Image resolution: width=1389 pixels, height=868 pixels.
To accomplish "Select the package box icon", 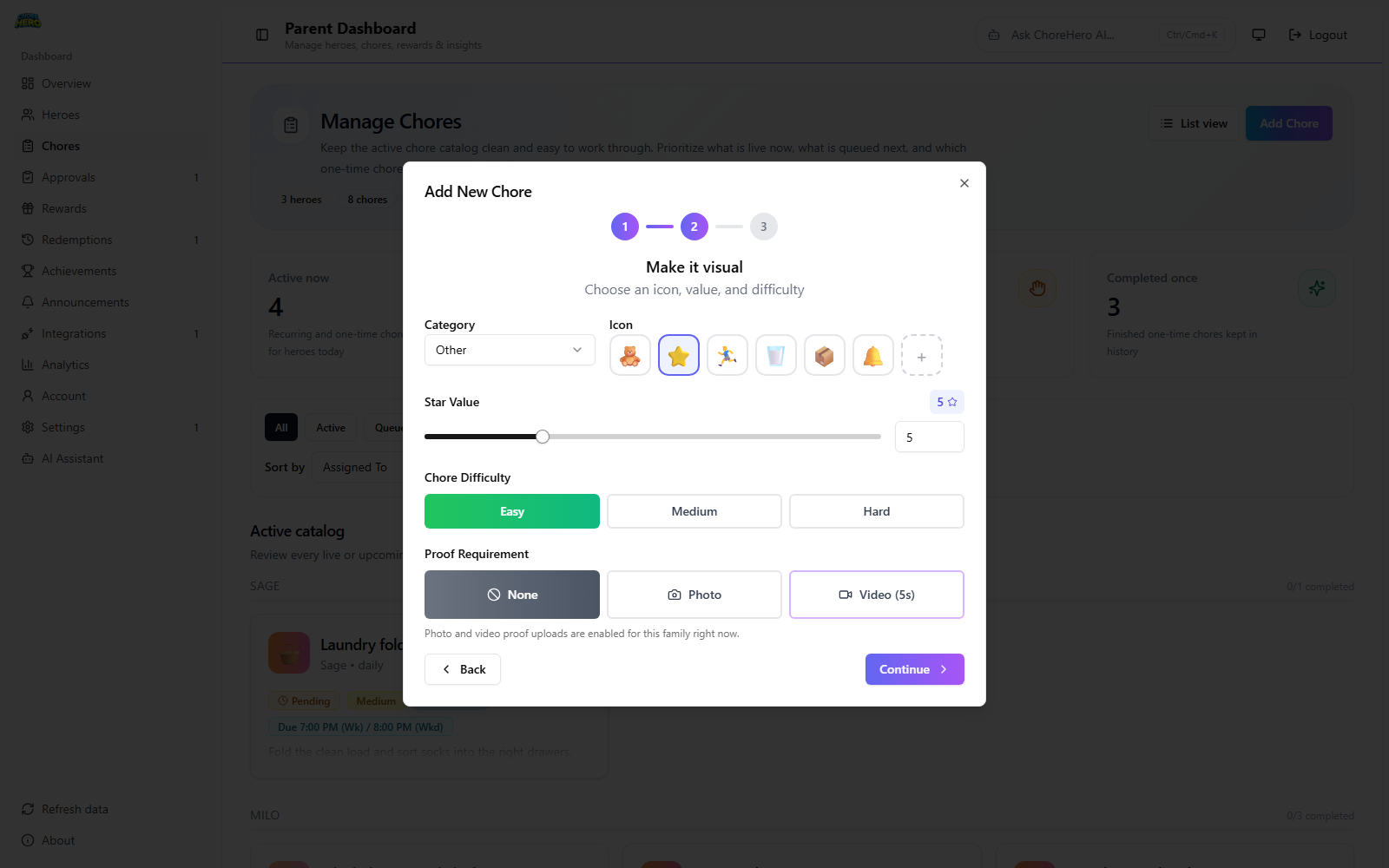I will tap(824, 355).
